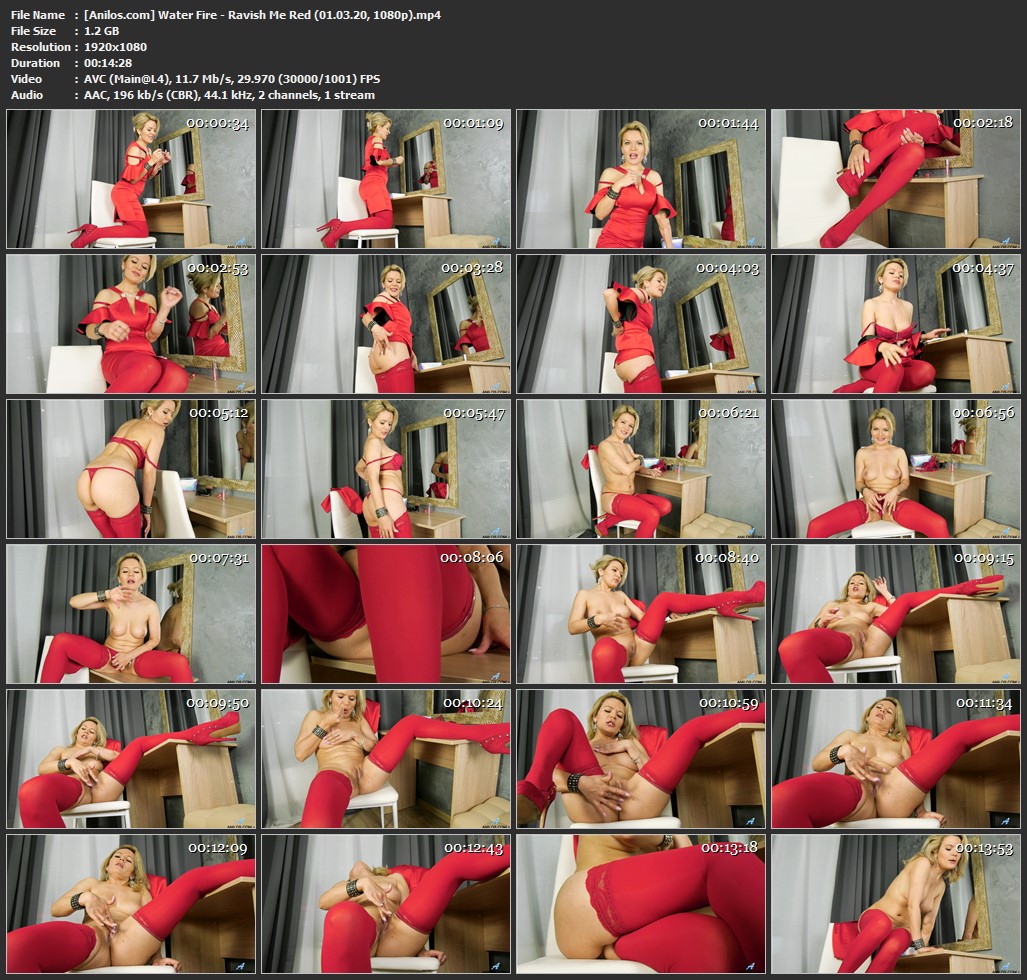This screenshot has width=1027, height=980.
Task: Click the preview frame at 00:08:40
Action: tap(641, 614)
